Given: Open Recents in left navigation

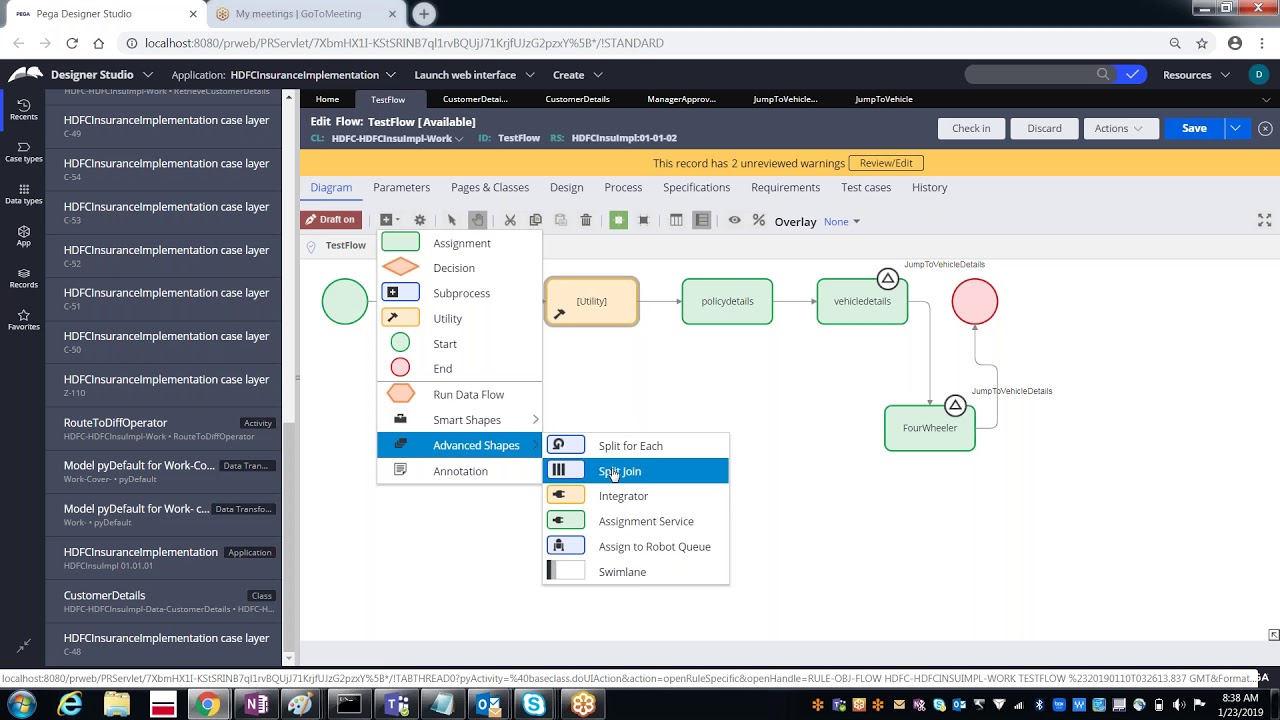Looking at the screenshot, I should [x=24, y=110].
